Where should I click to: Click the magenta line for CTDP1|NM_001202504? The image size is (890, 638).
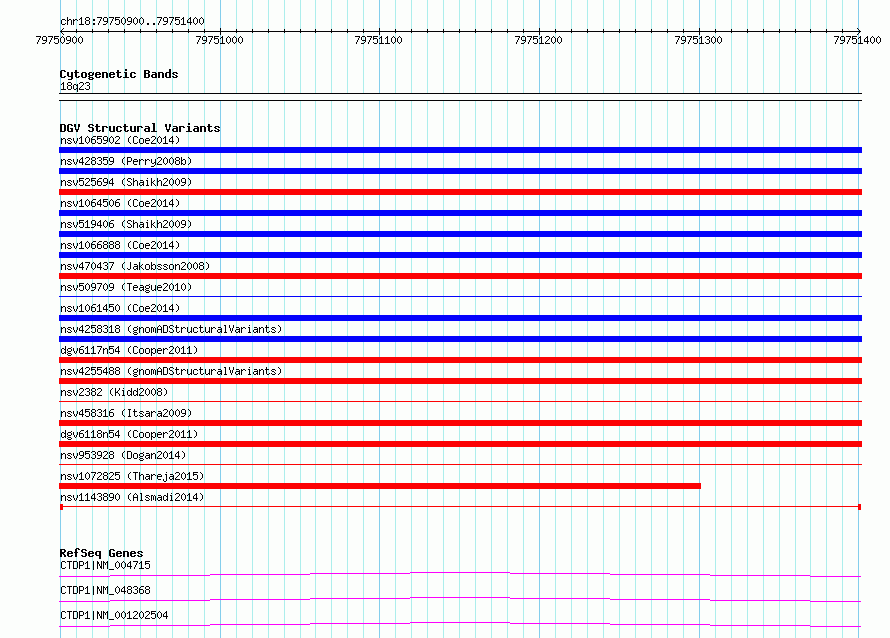click(x=460, y=624)
